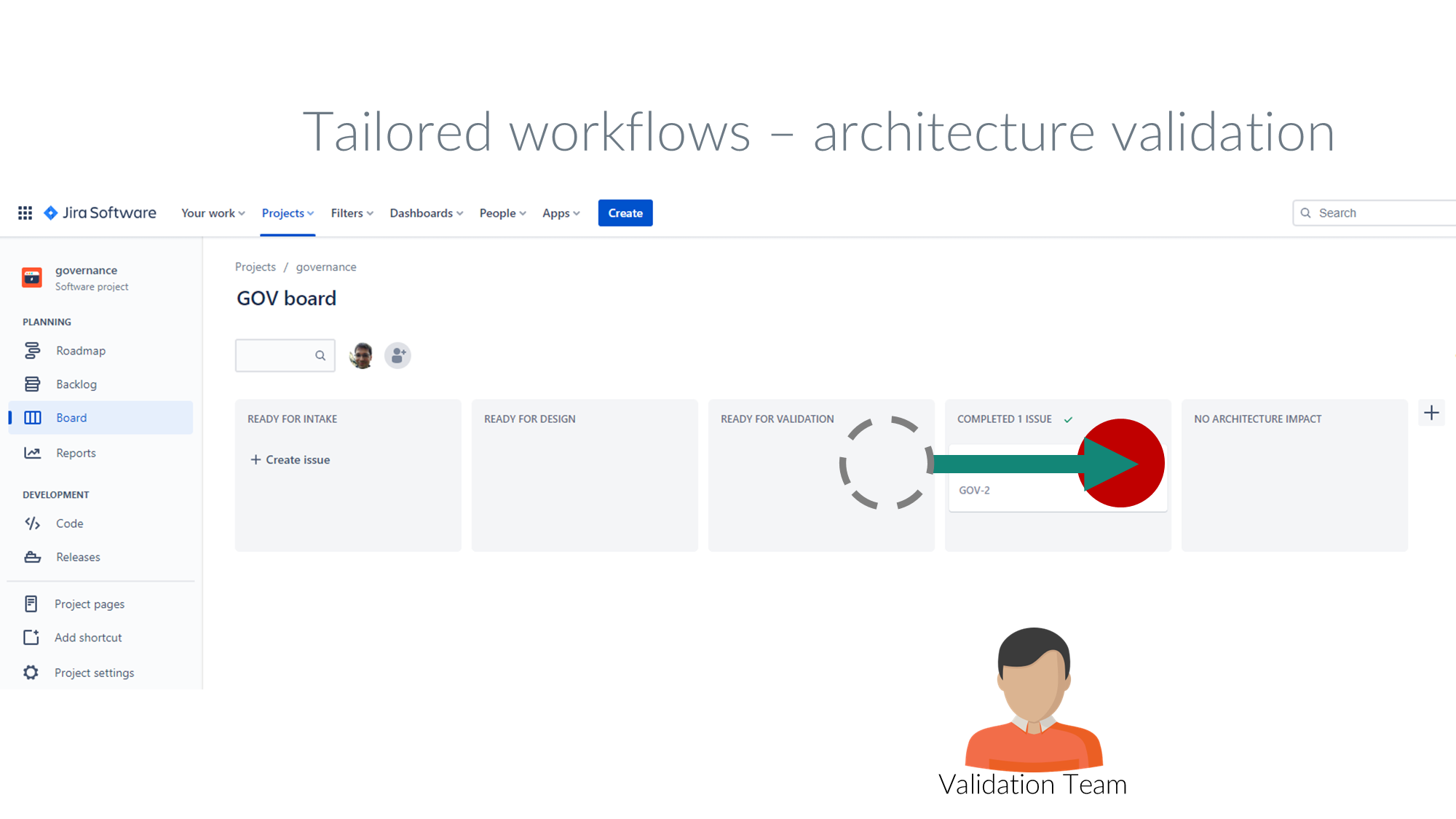Screen dimensions: 1456x819
Task: Click the governance project icon
Action: click(x=32, y=277)
